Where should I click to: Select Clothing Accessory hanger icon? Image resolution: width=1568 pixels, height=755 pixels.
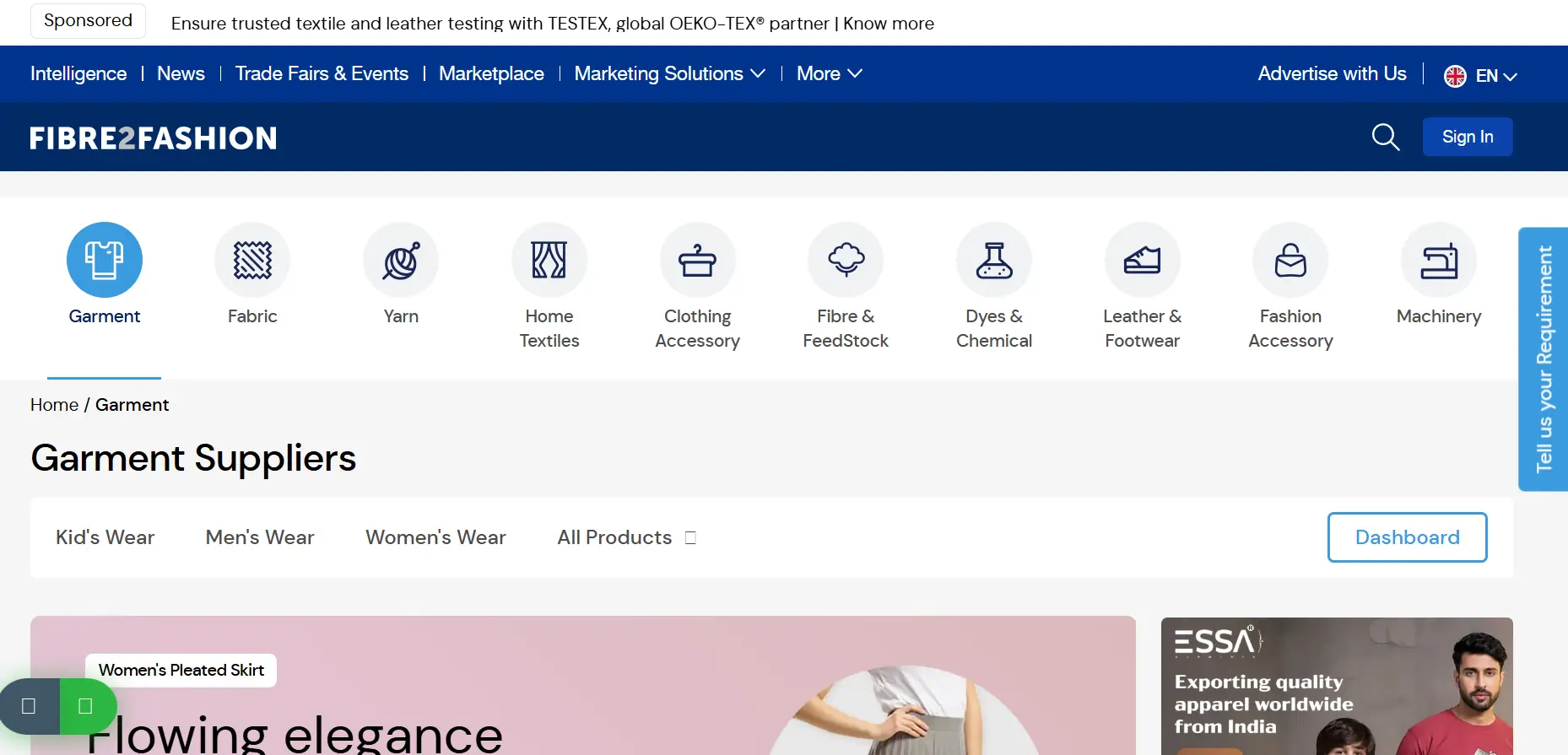pyautogui.click(x=698, y=260)
